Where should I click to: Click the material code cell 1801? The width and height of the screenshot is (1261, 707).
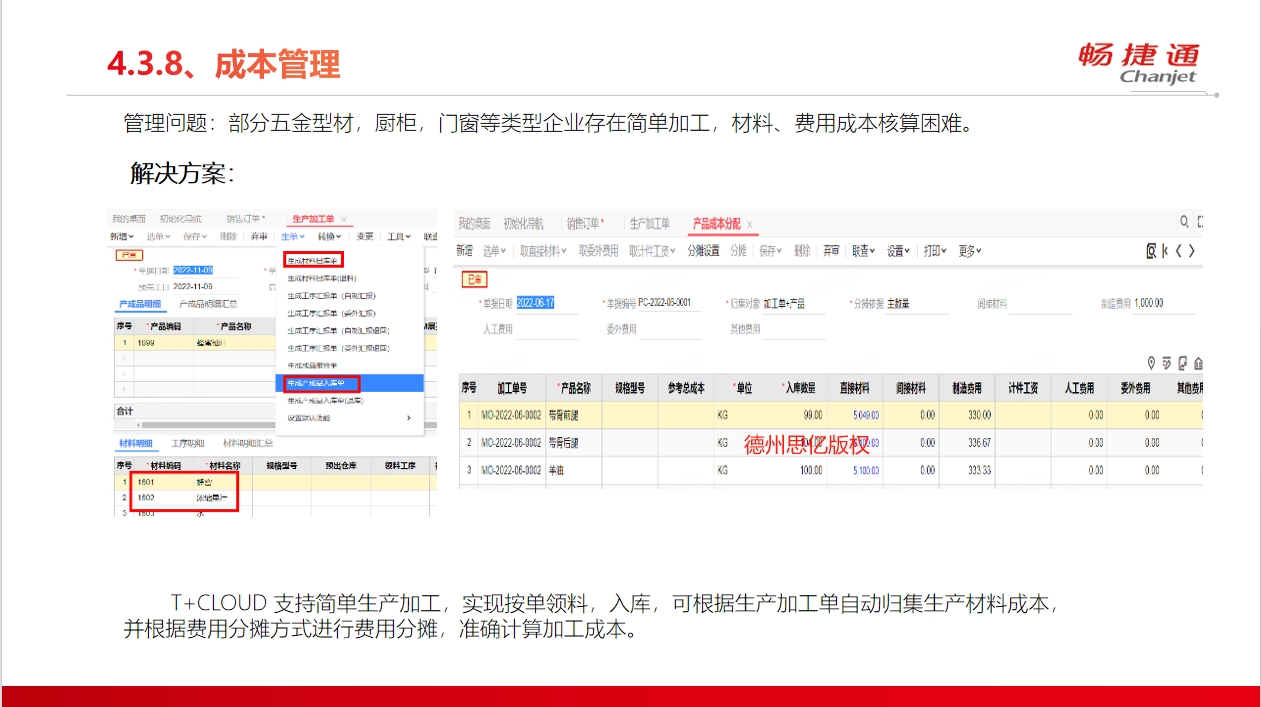(163, 482)
